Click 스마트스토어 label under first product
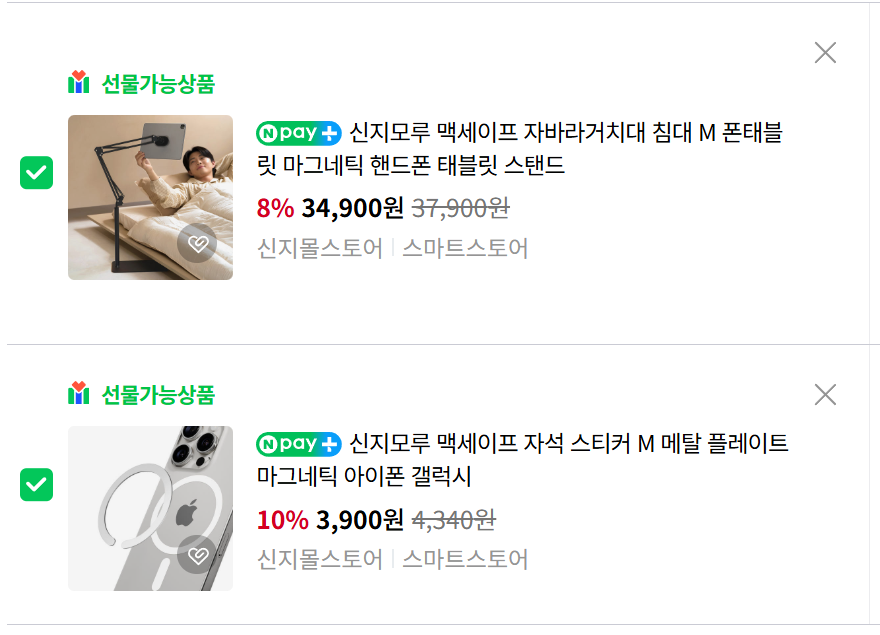This screenshot has width=880, height=635. coord(465,248)
